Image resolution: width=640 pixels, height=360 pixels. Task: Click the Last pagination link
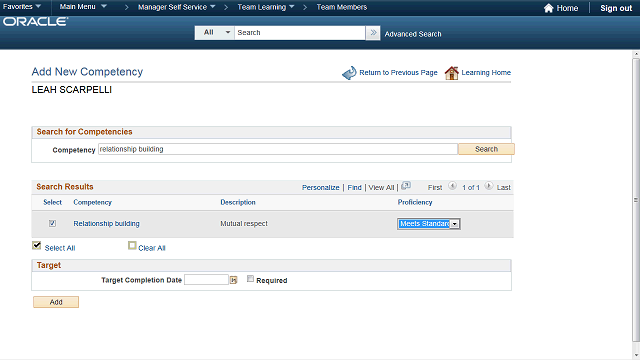coord(504,187)
